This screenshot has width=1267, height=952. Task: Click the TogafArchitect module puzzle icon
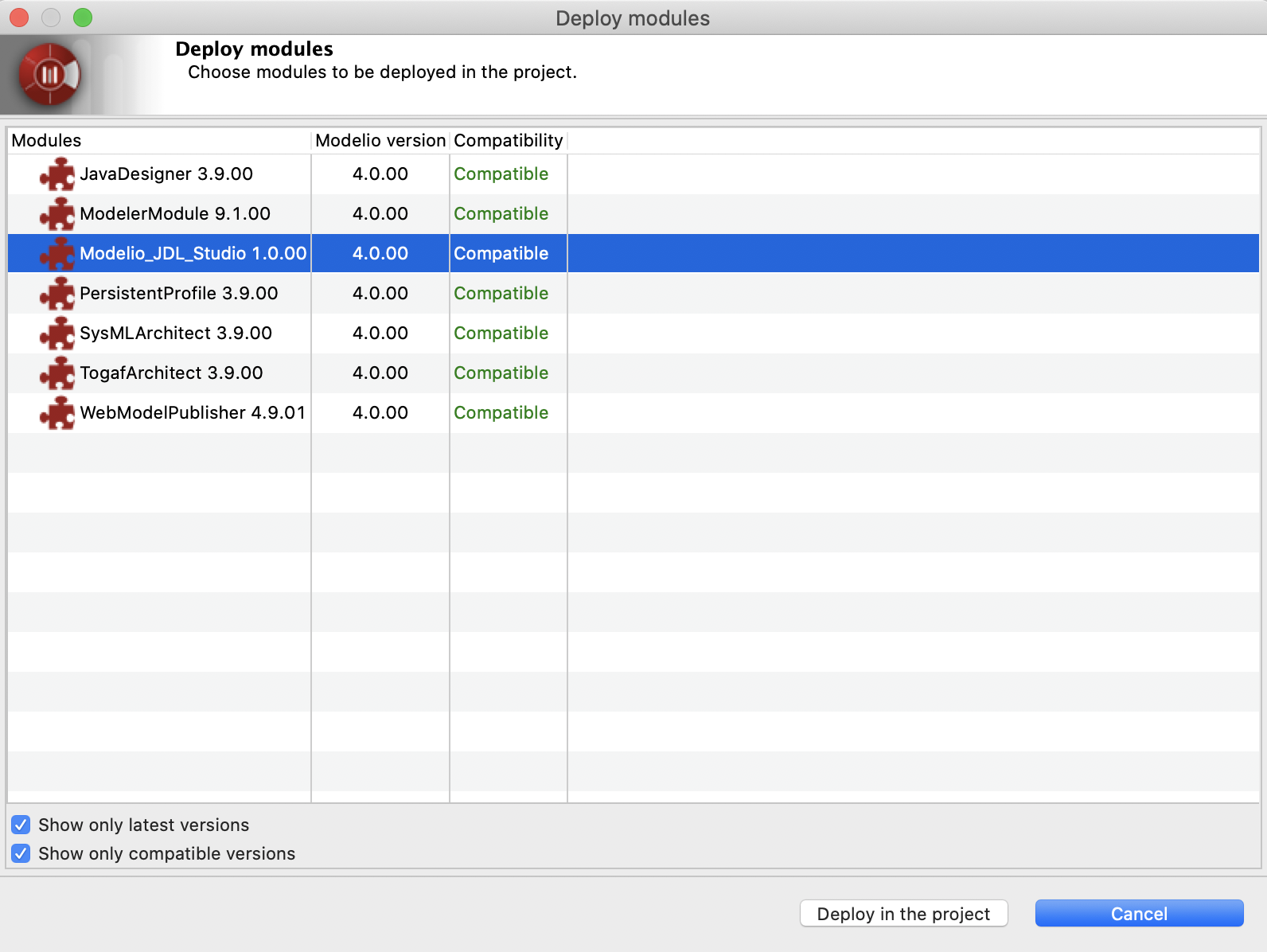click(57, 373)
